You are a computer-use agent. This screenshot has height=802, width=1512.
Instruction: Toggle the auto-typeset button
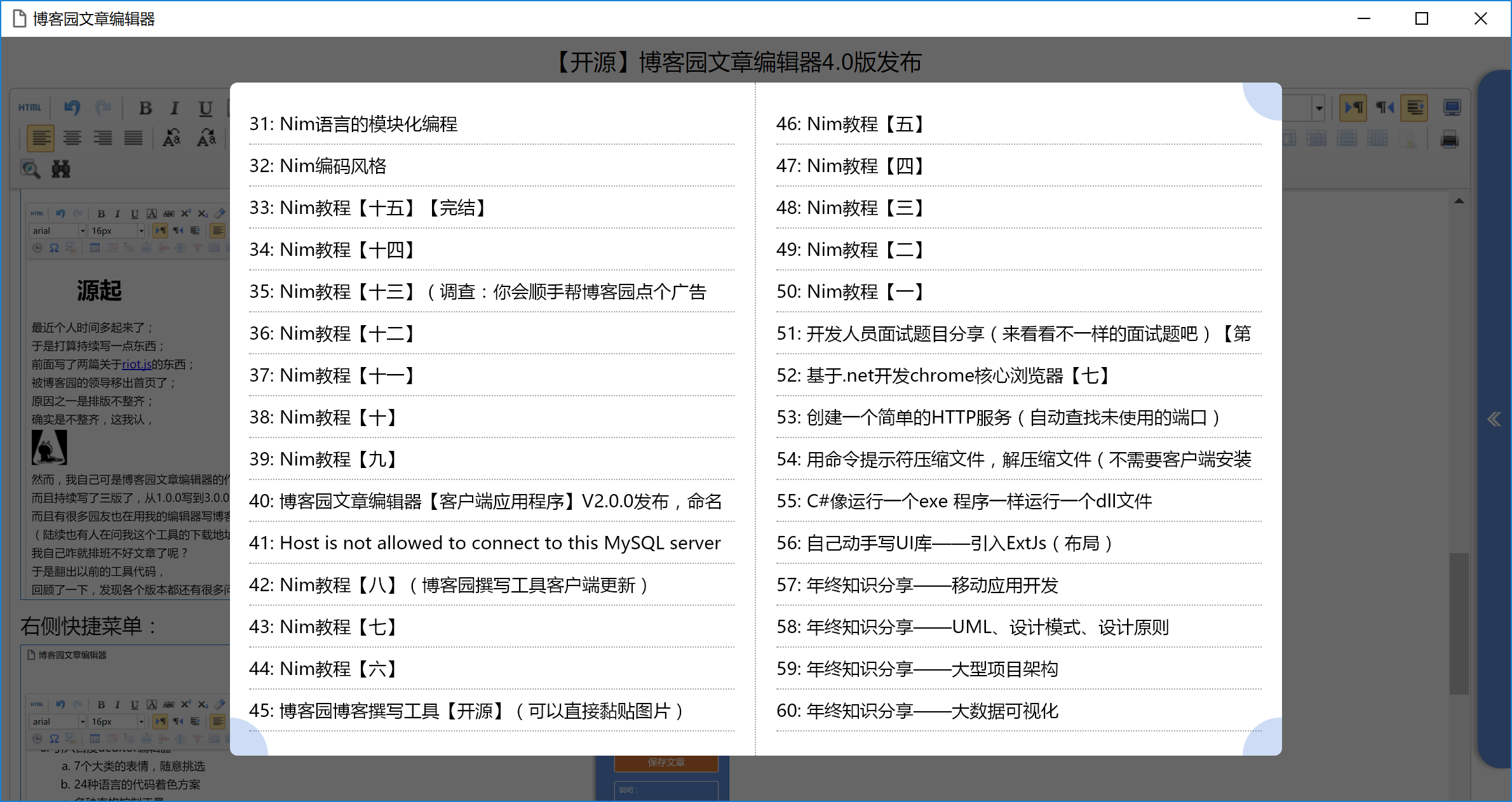click(x=1415, y=108)
